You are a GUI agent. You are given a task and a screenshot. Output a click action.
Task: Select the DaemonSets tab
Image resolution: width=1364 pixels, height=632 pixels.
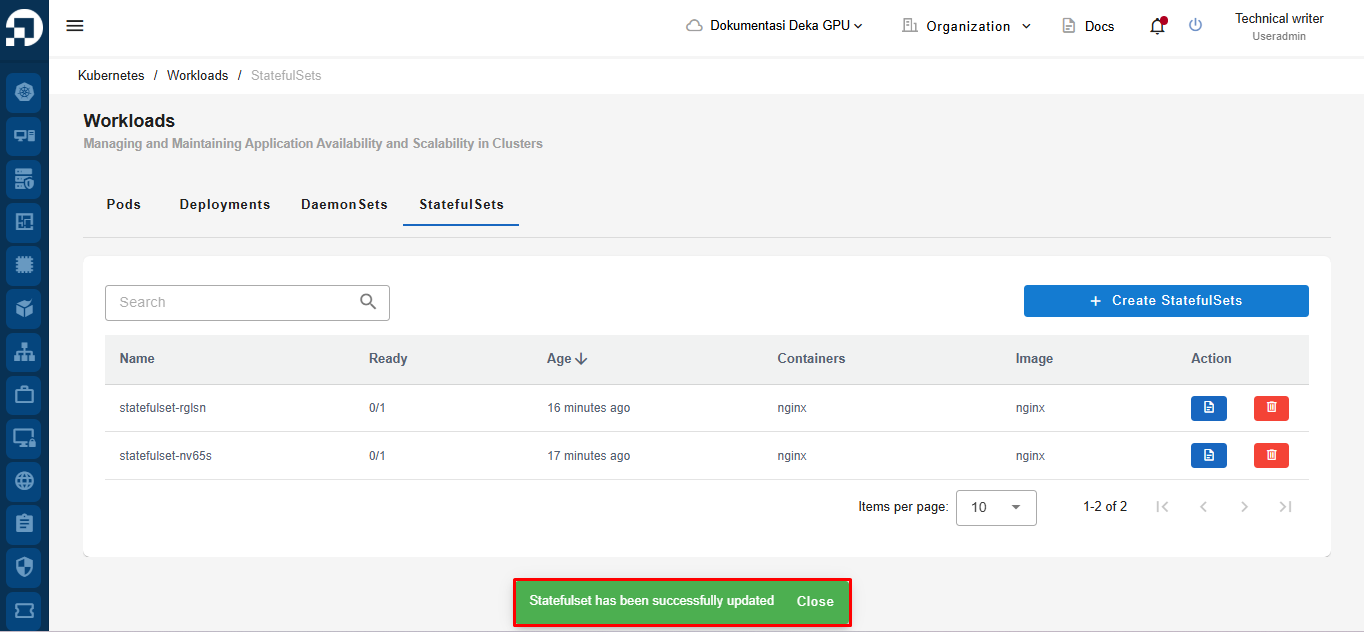pyautogui.click(x=344, y=205)
